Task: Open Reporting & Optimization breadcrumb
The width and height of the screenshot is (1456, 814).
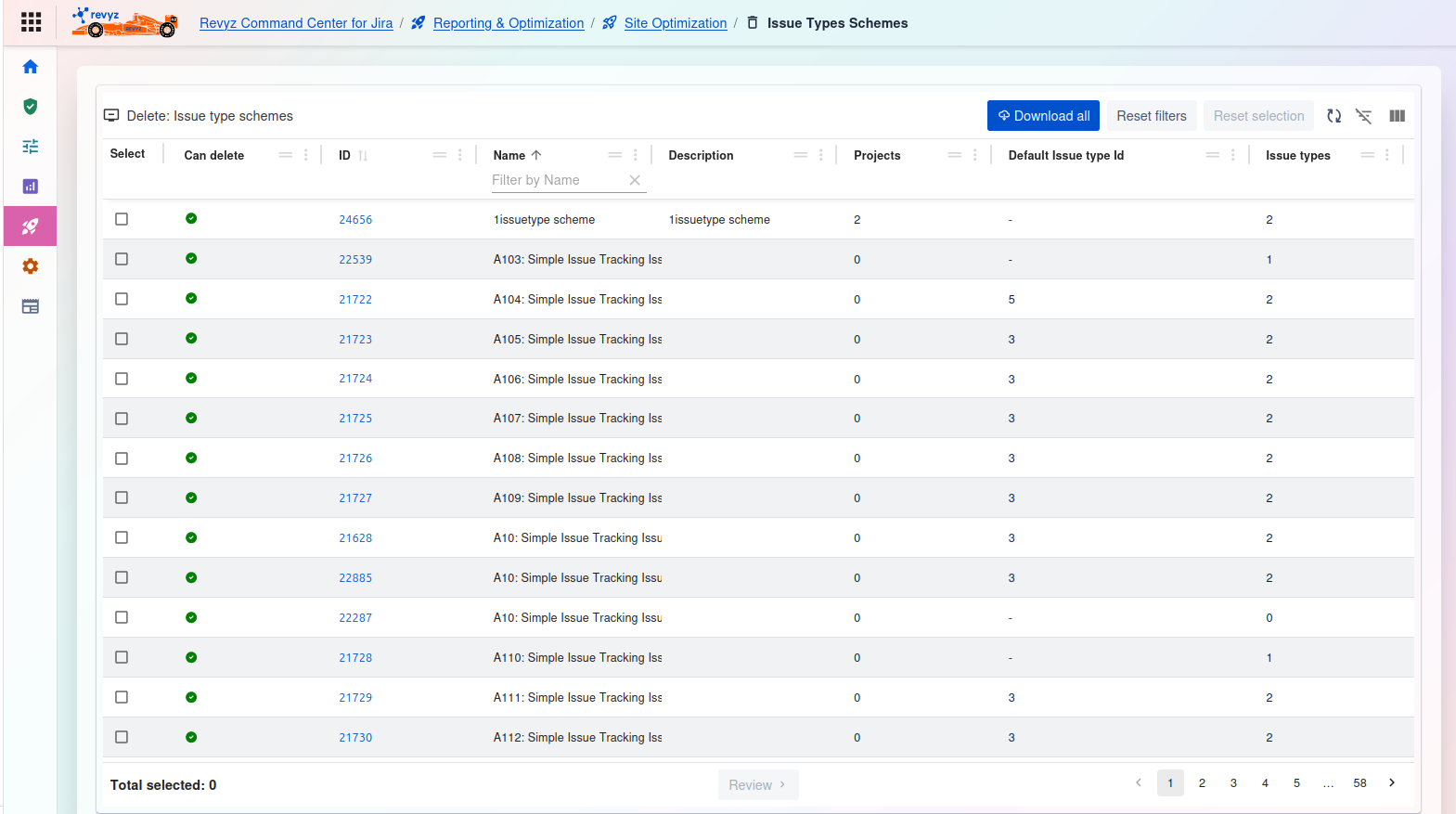Action: point(508,23)
